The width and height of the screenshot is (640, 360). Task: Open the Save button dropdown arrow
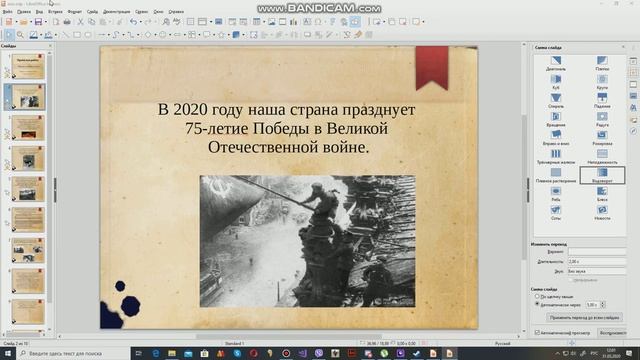click(x=45, y=22)
